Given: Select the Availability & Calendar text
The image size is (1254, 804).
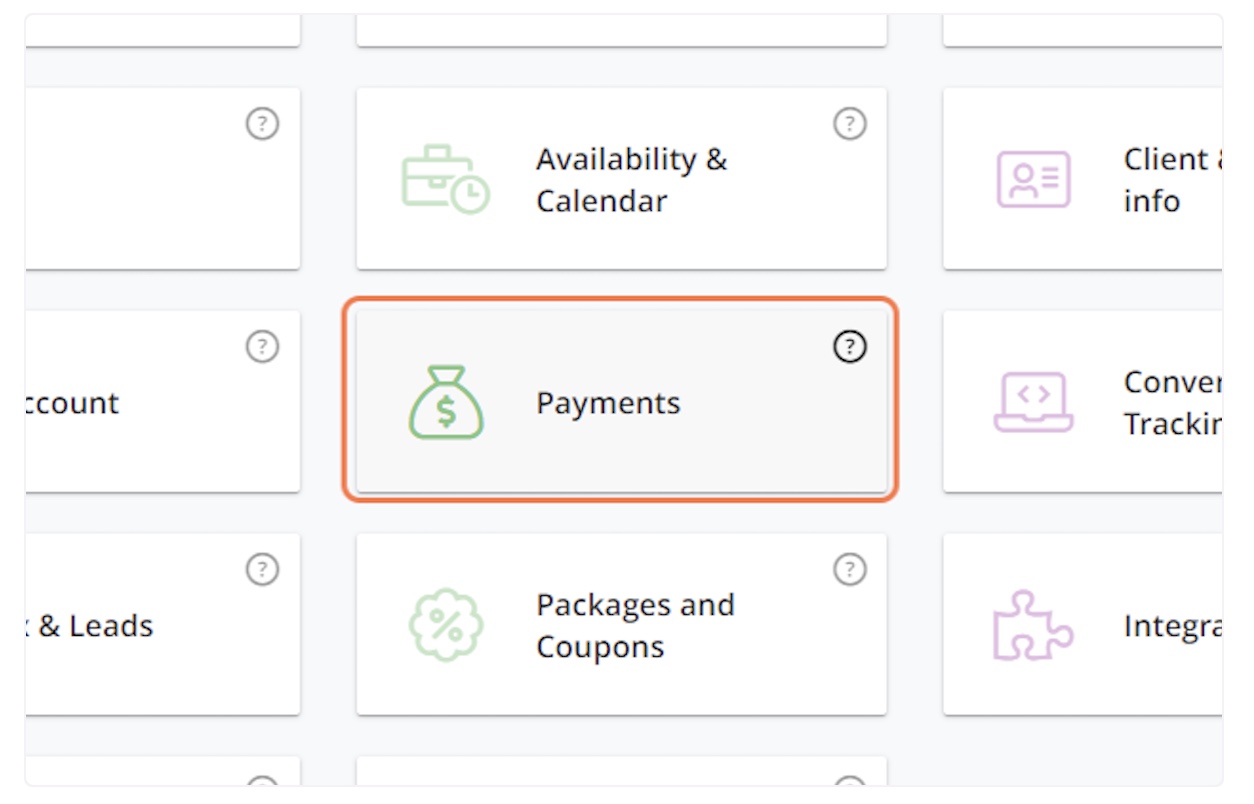Looking at the screenshot, I should [631, 180].
